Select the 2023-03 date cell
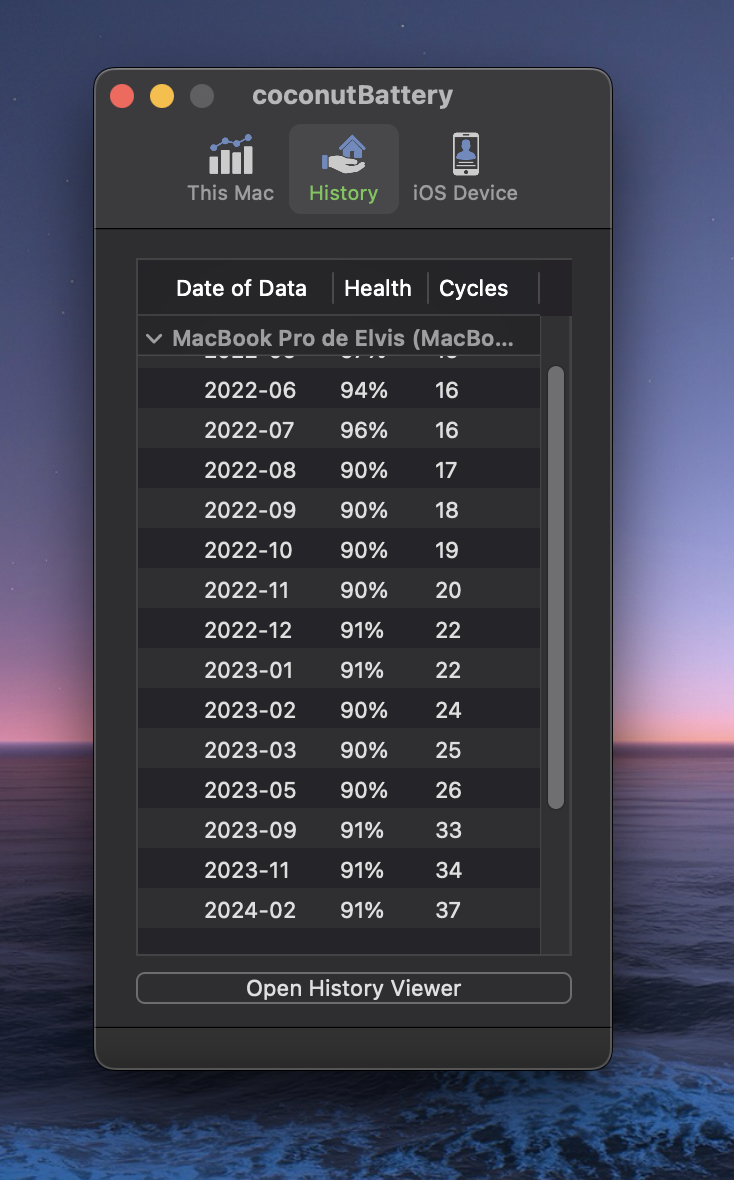Viewport: 734px width, 1180px height. 250,750
